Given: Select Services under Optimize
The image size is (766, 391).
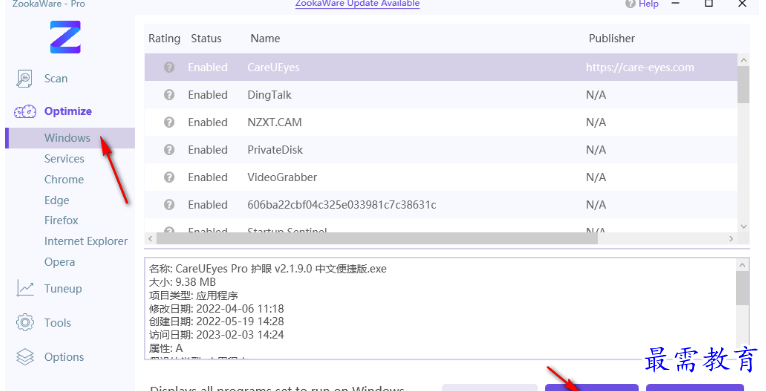Looking at the screenshot, I should [x=64, y=159].
